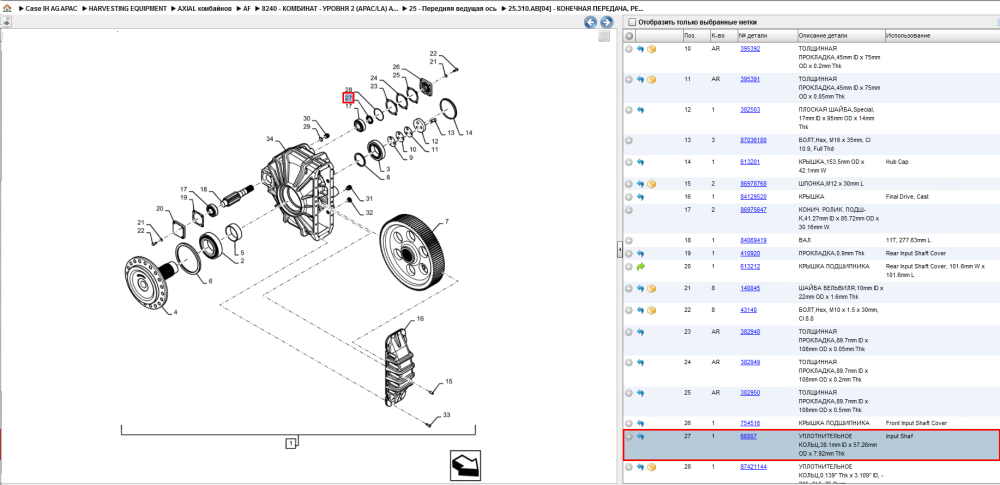Go to previous diagram with left arrow
1000x485 pixels.
[x=591, y=22]
